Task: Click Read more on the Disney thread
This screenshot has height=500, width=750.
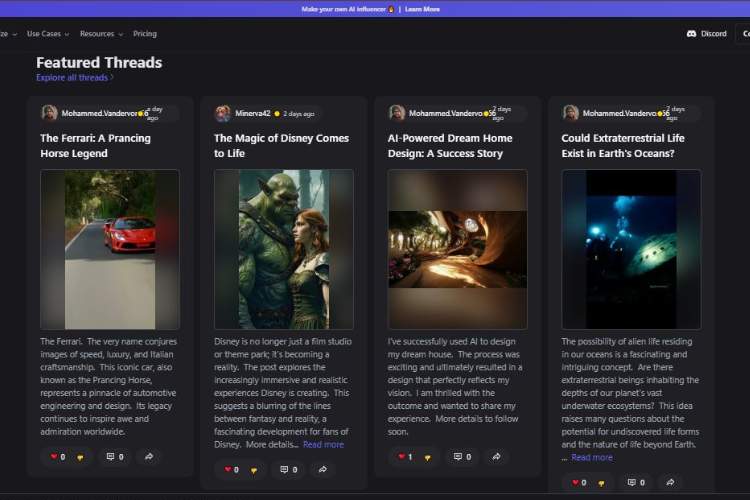Action: coord(323,444)
